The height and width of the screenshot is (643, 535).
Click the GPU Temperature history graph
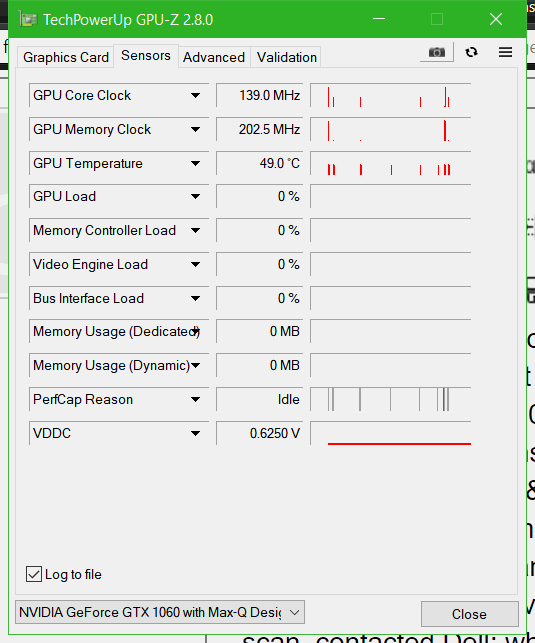click(x=391, y=163)
